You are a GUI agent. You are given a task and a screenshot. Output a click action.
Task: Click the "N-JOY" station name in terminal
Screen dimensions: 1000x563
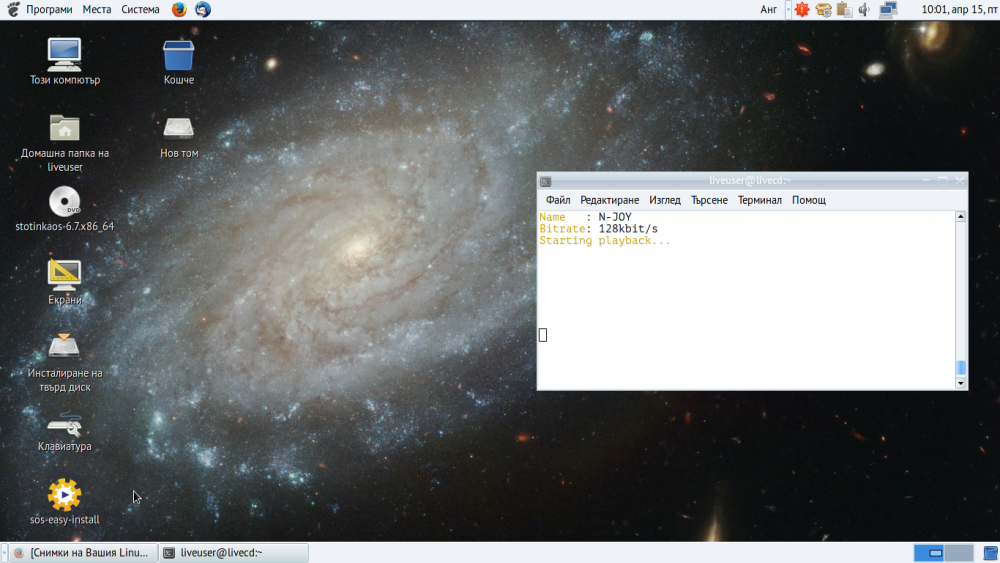[x=615, y=217]
